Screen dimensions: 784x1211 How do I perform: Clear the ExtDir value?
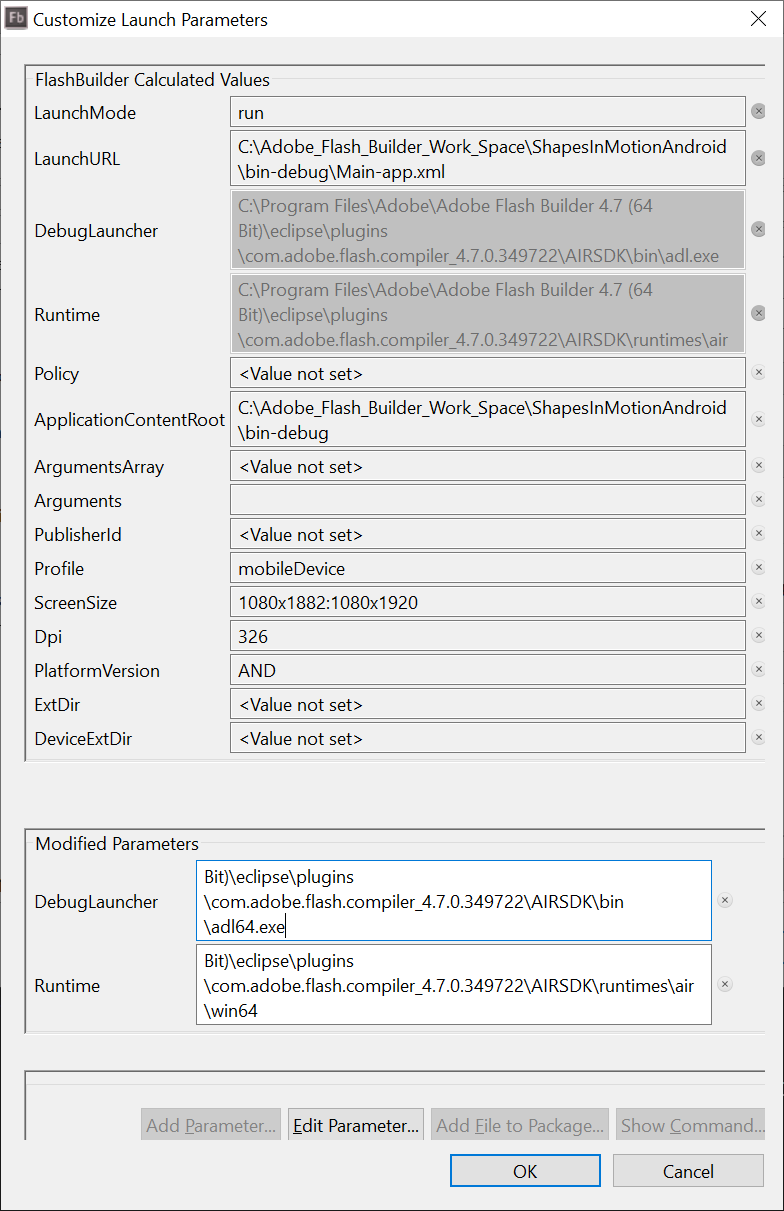click(x=758, y=703)
